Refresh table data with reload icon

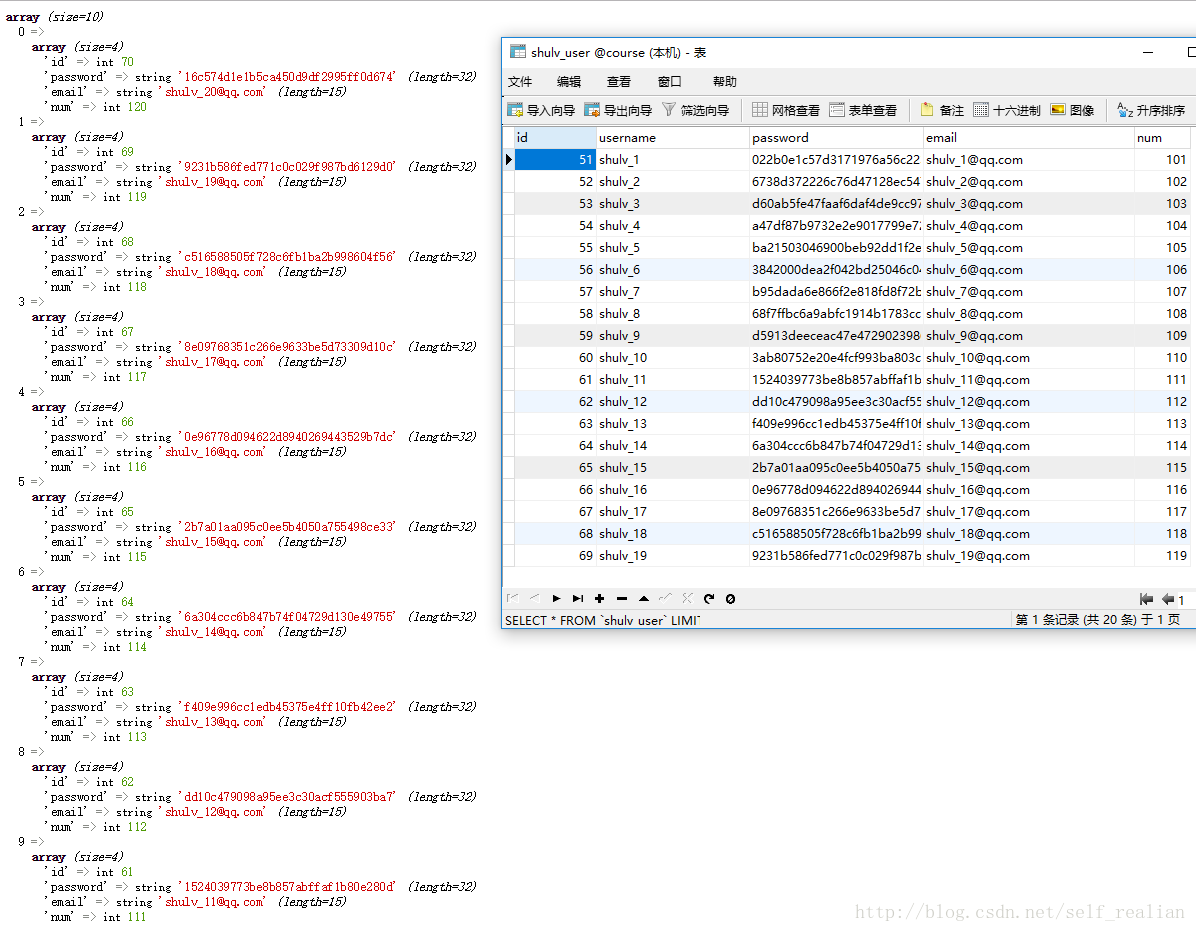[x=709, y=599]
